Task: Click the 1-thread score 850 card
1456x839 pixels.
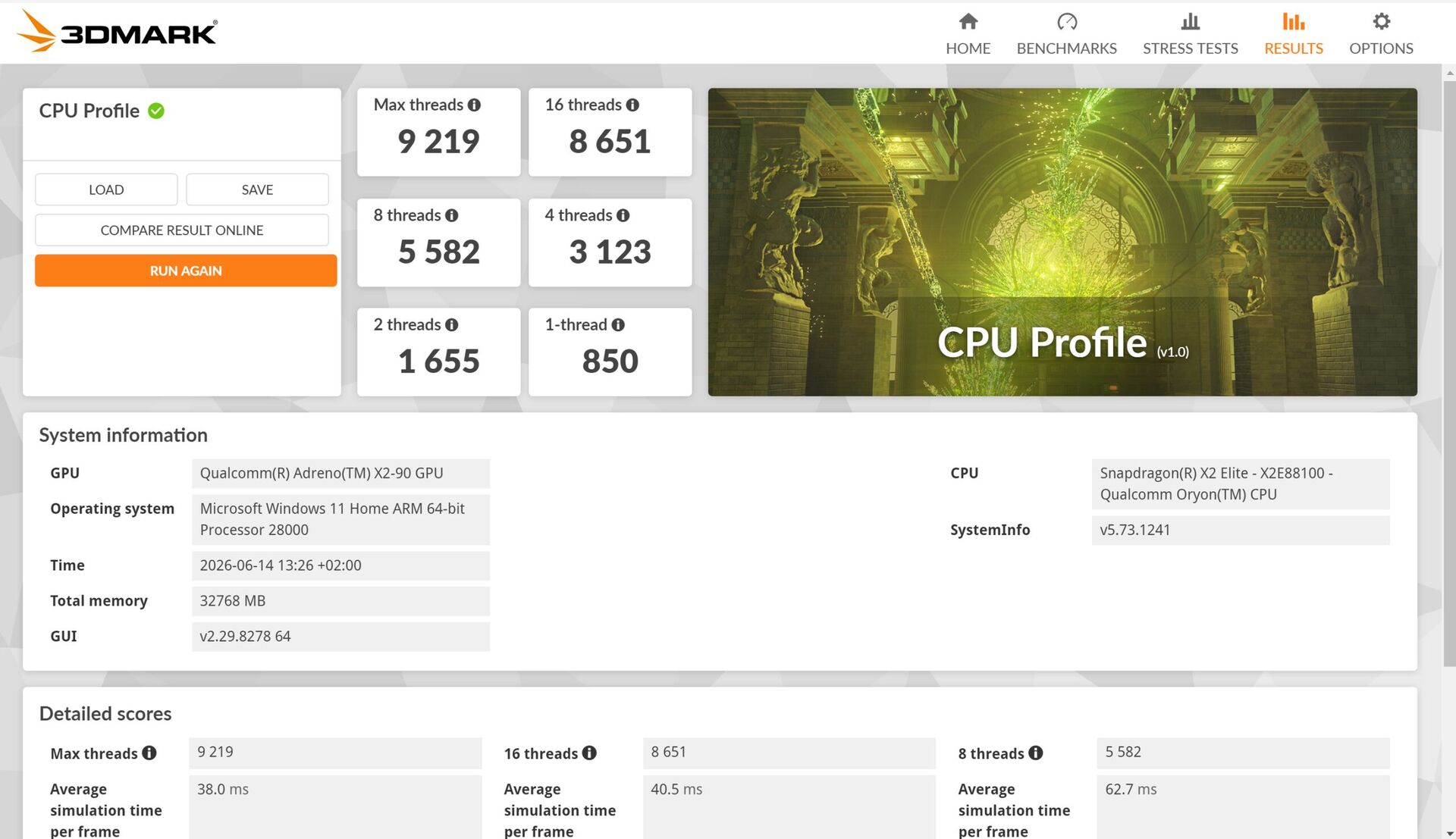Action: click(x=610, y=352)
